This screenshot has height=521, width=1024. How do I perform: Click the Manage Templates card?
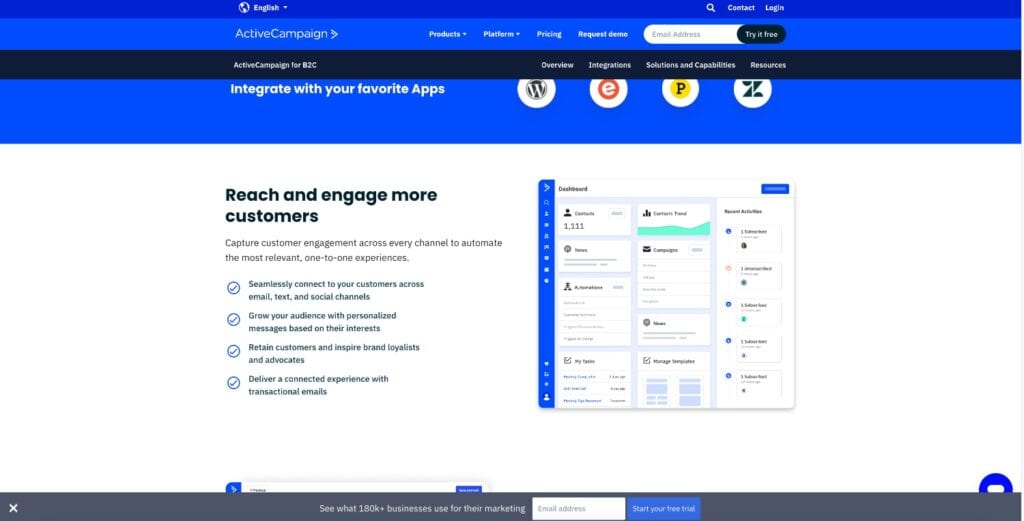673,380
